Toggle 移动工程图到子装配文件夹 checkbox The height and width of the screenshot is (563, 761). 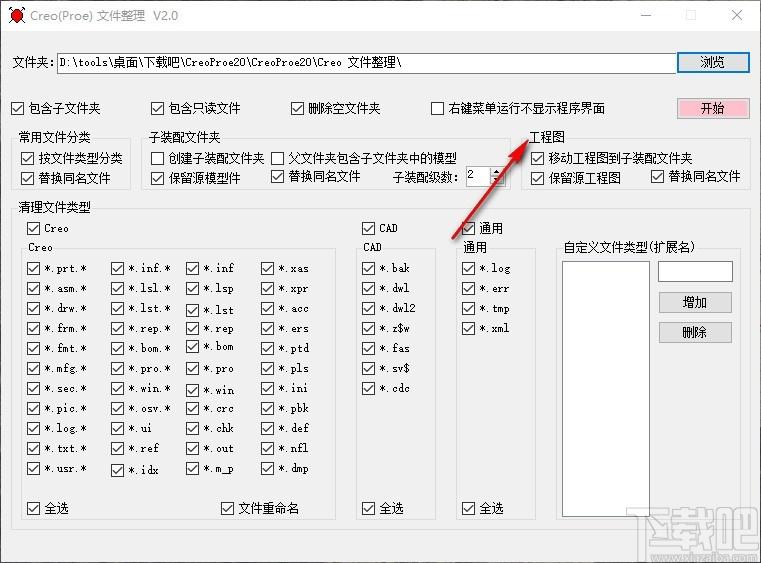(x=537, y=158)
